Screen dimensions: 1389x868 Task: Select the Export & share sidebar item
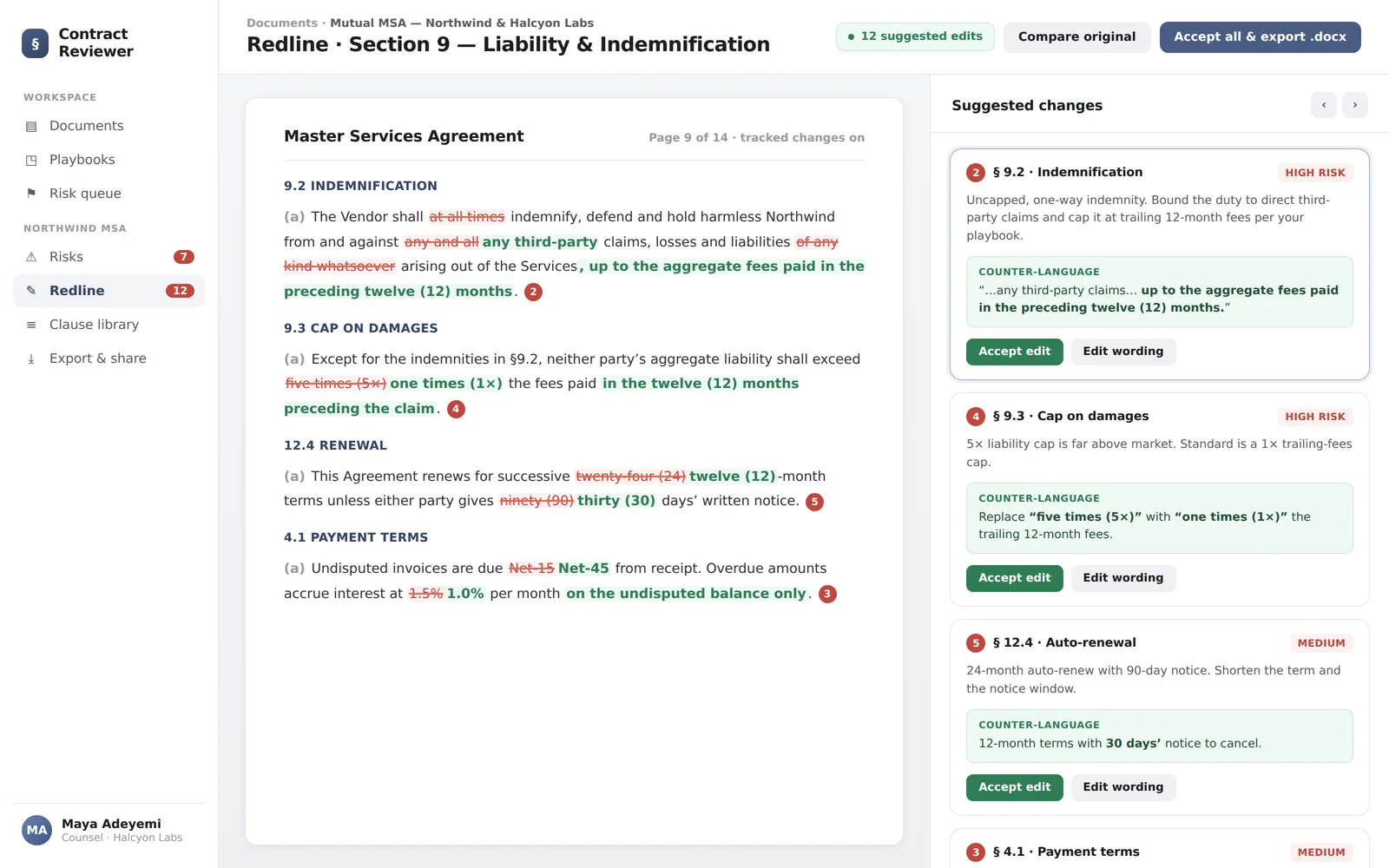(109, 358)
